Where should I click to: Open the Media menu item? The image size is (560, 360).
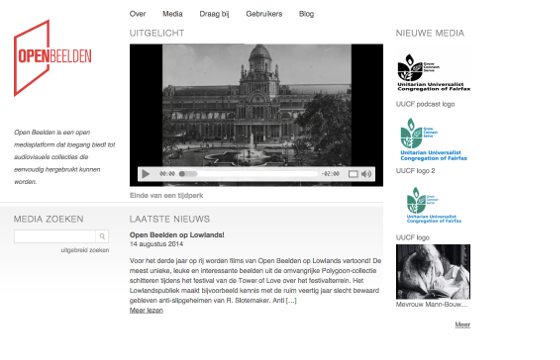click(172, 14)
